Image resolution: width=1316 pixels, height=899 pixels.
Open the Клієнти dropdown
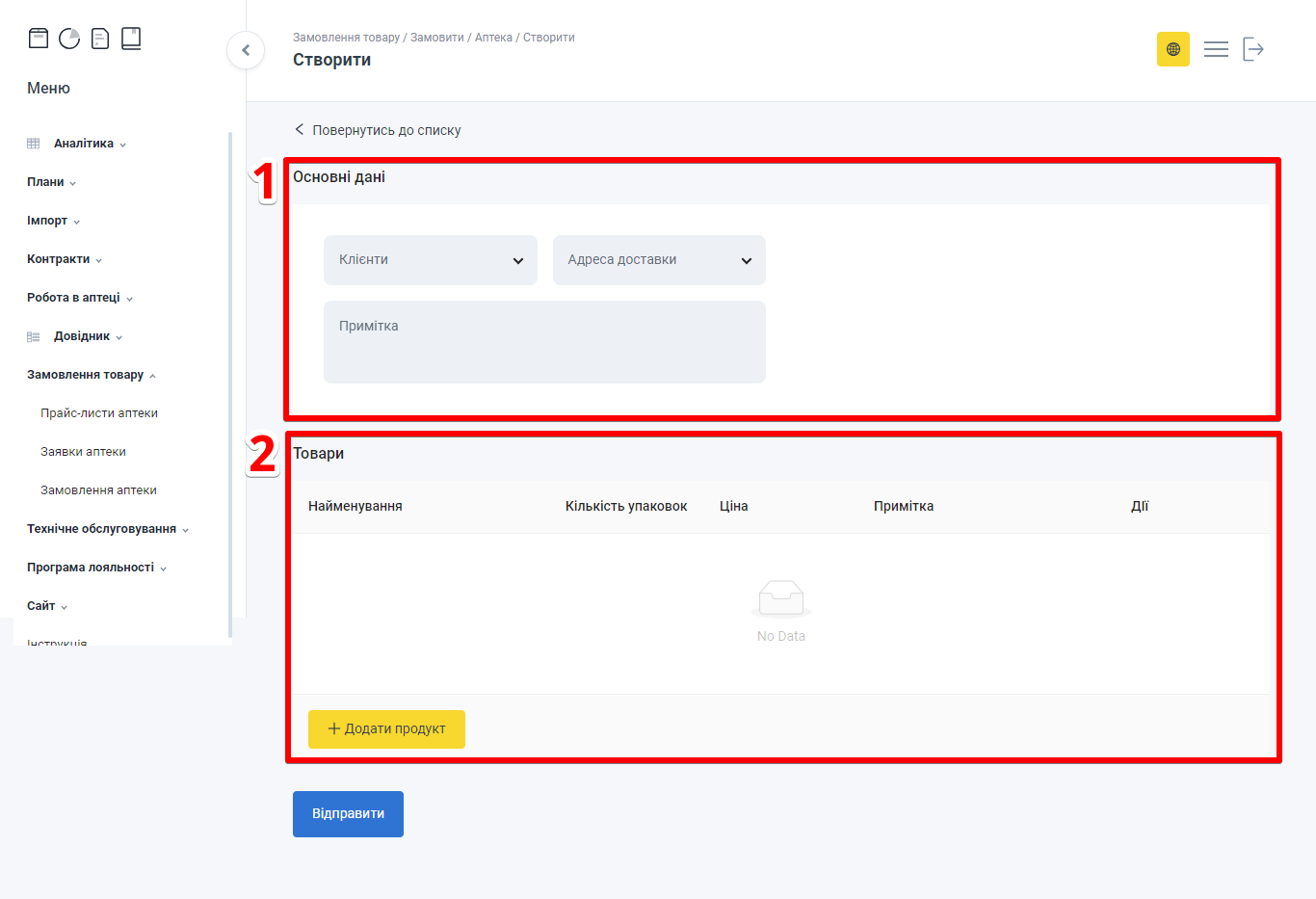click(430, 260)
